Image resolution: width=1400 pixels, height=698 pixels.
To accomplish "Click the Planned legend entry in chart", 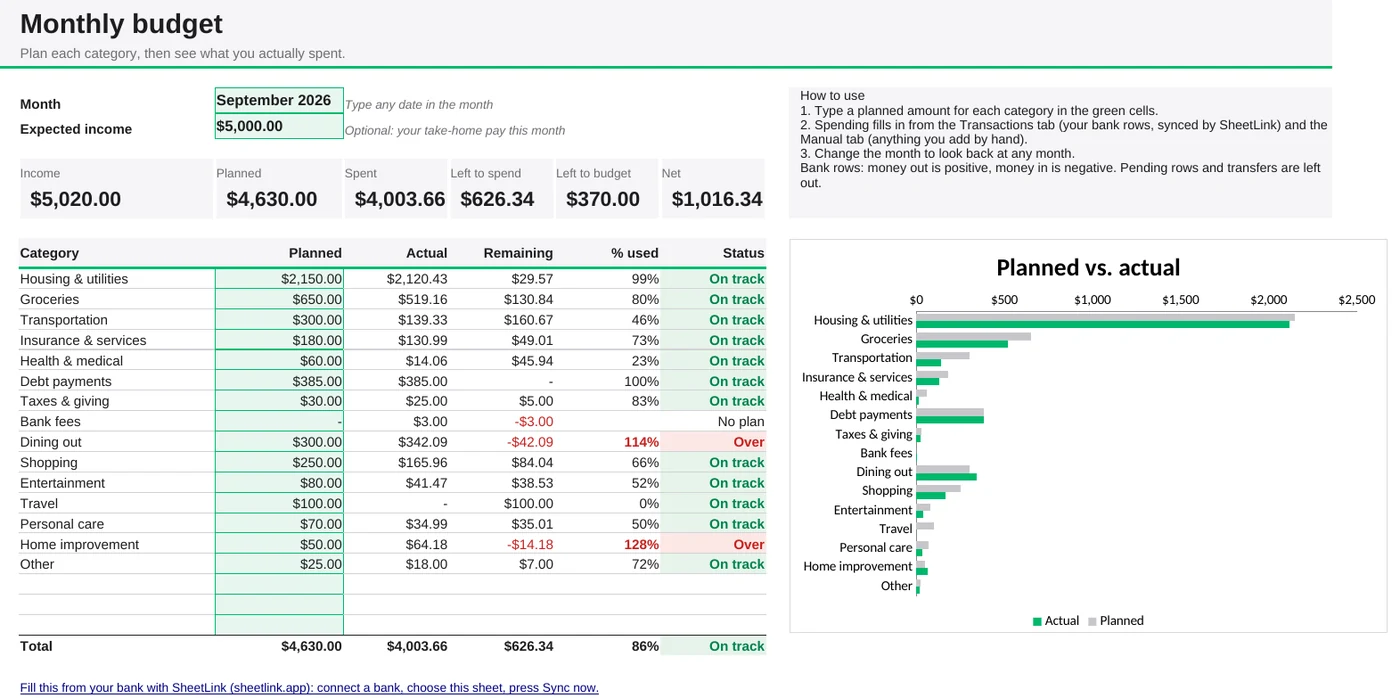I will pyautogui.click(x=1115, y=621).
